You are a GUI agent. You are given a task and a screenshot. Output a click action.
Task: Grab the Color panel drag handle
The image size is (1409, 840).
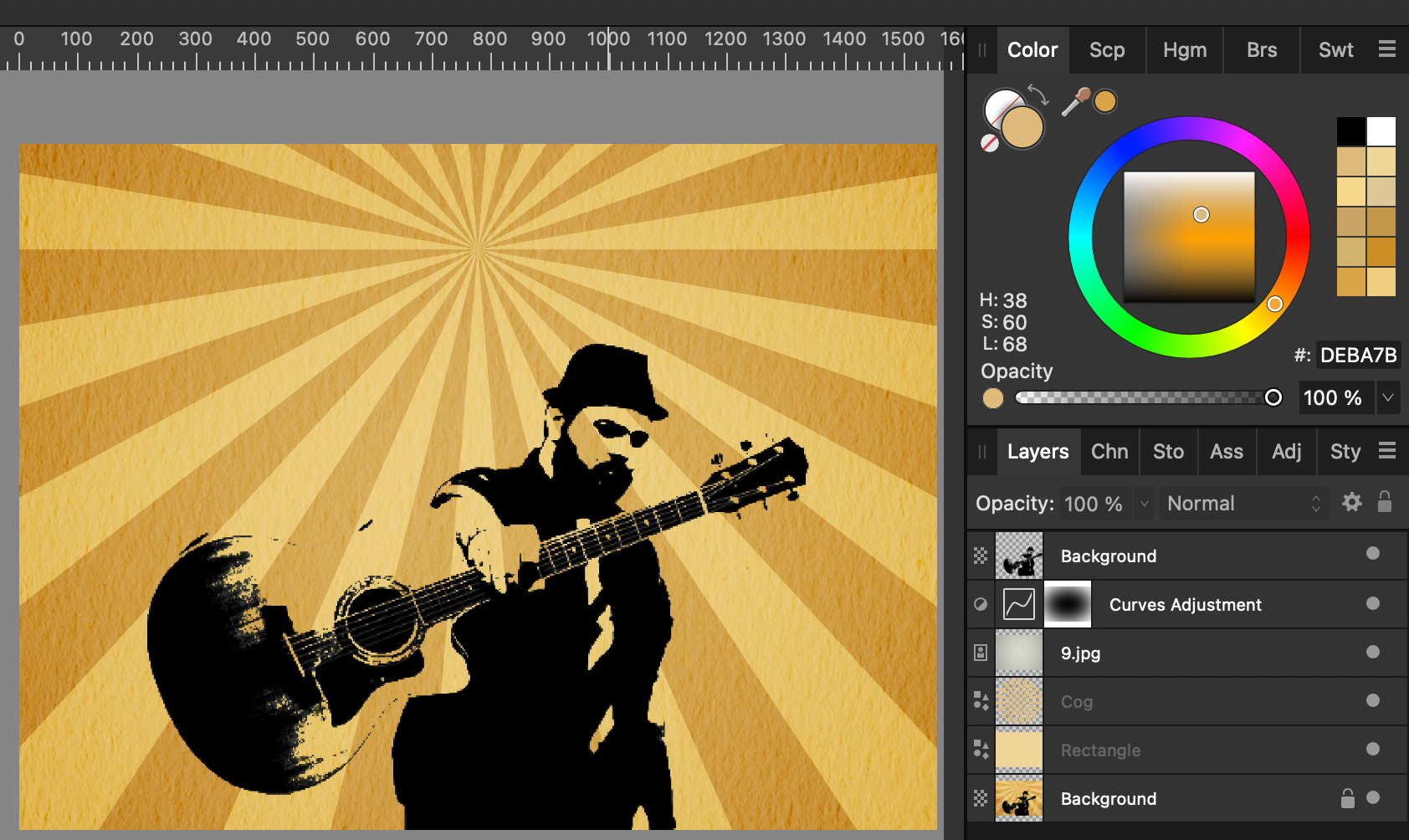[x=982, y=50]
